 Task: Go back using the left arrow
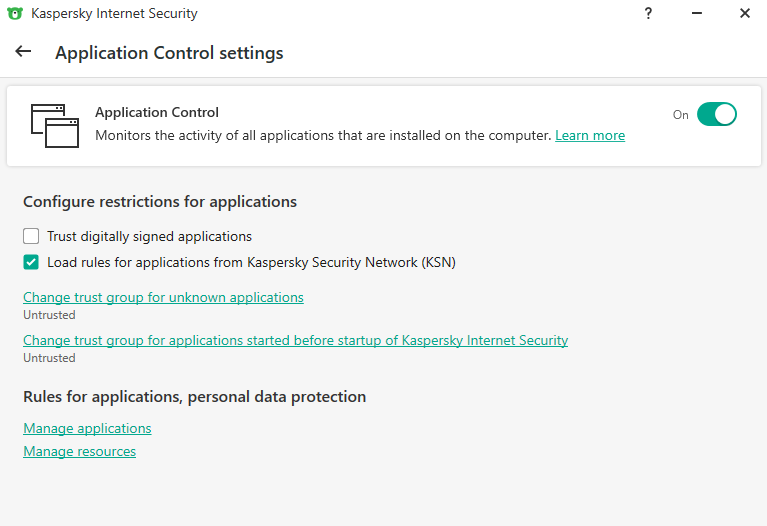23,52
